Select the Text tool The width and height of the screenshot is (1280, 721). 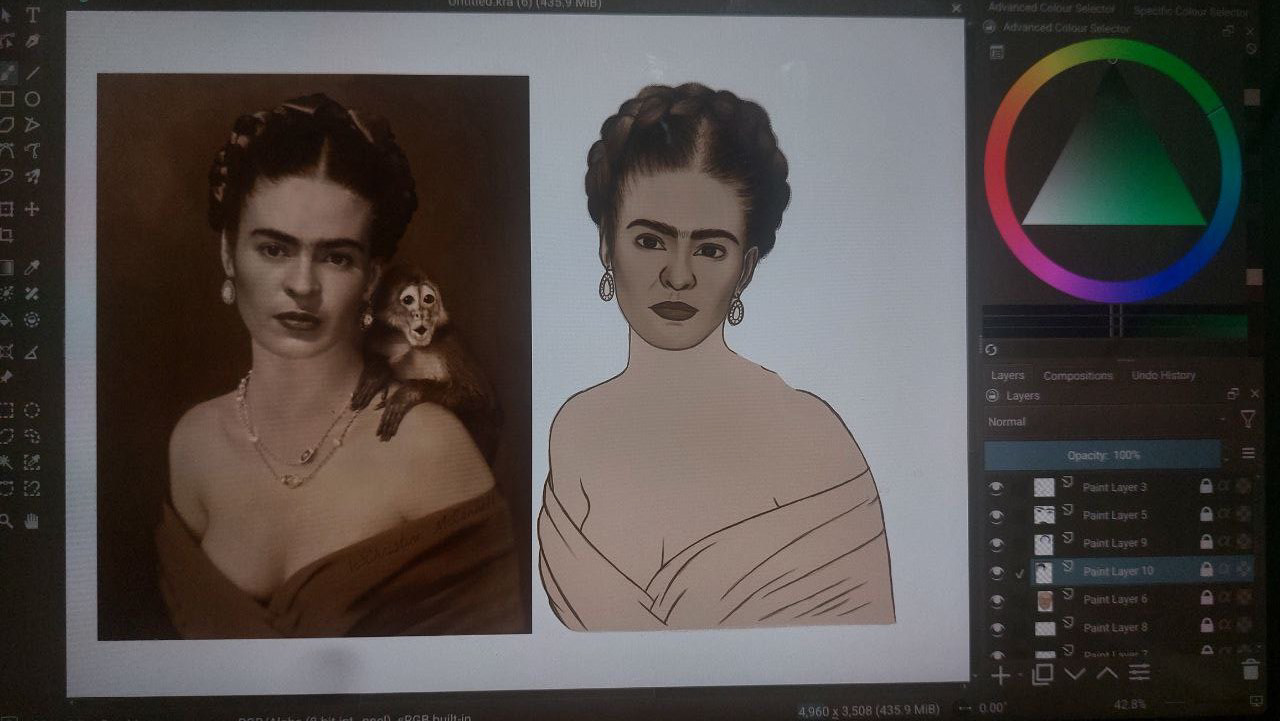tap(33, 14)
